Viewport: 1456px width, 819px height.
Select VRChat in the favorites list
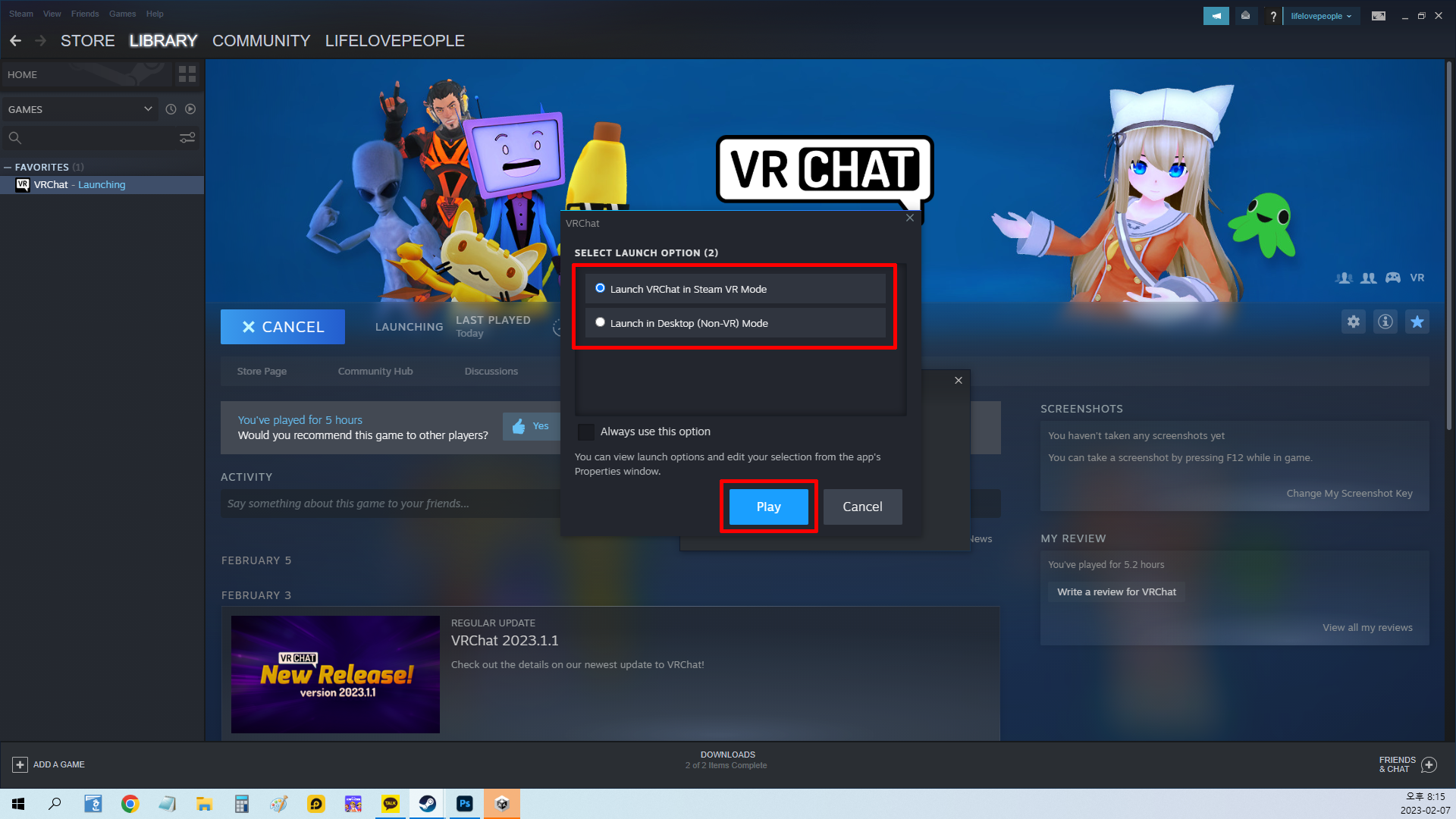pos(102,185)
